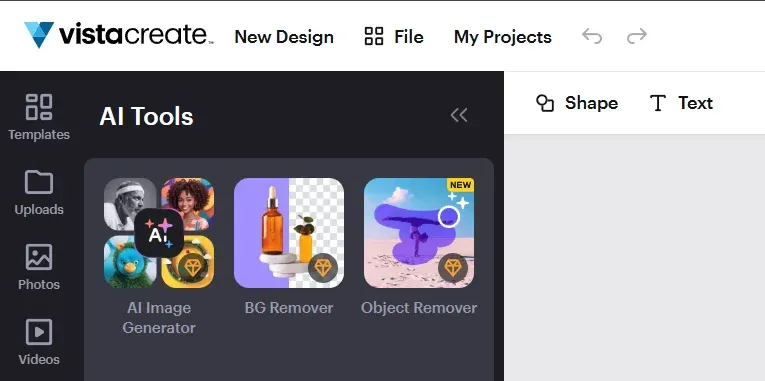Click the VistaCreate logo
765x381 pixels.
[119, 35]
